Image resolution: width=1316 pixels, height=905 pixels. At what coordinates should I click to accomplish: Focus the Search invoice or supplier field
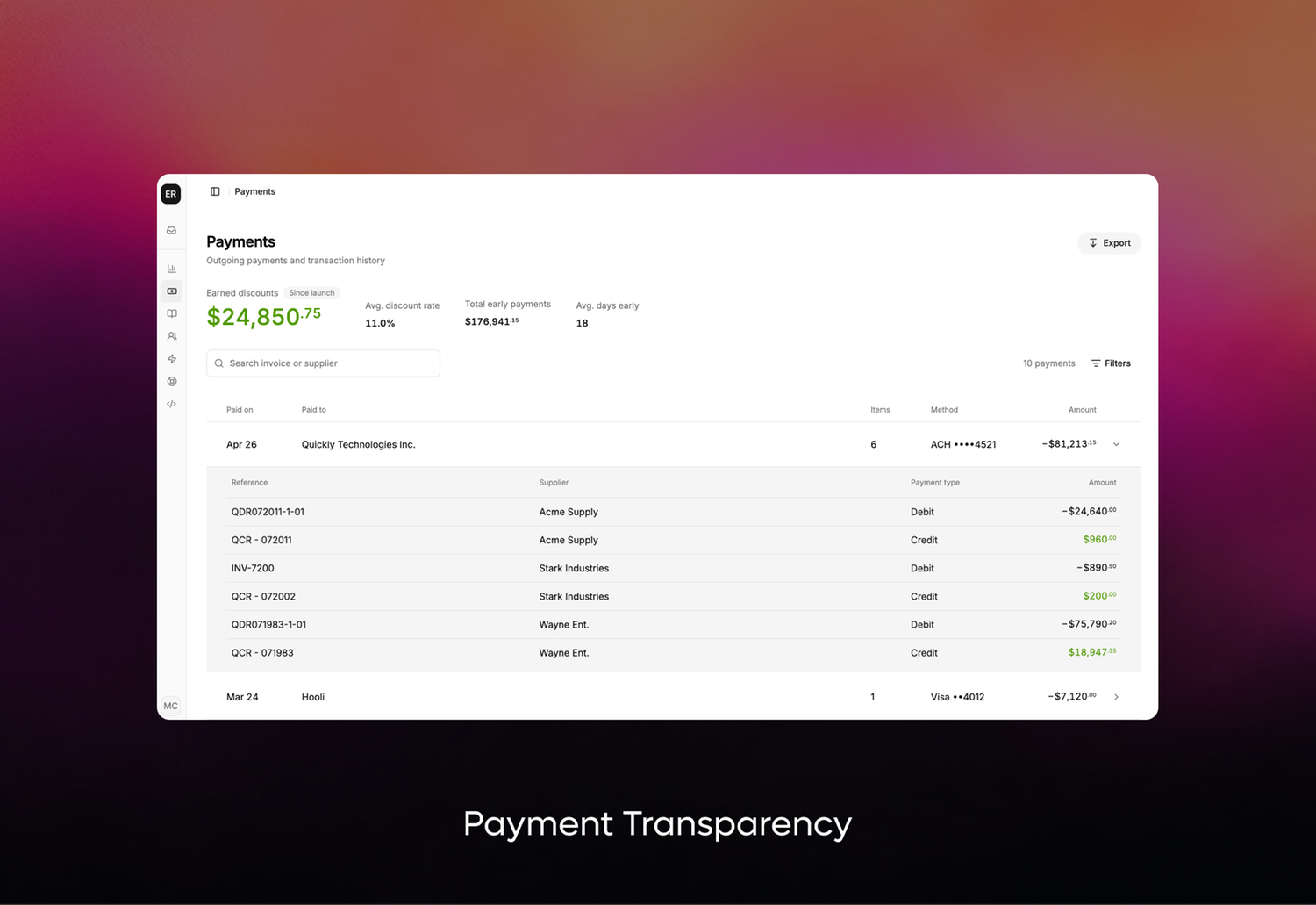pyautogui.click(x=323, y=363)
